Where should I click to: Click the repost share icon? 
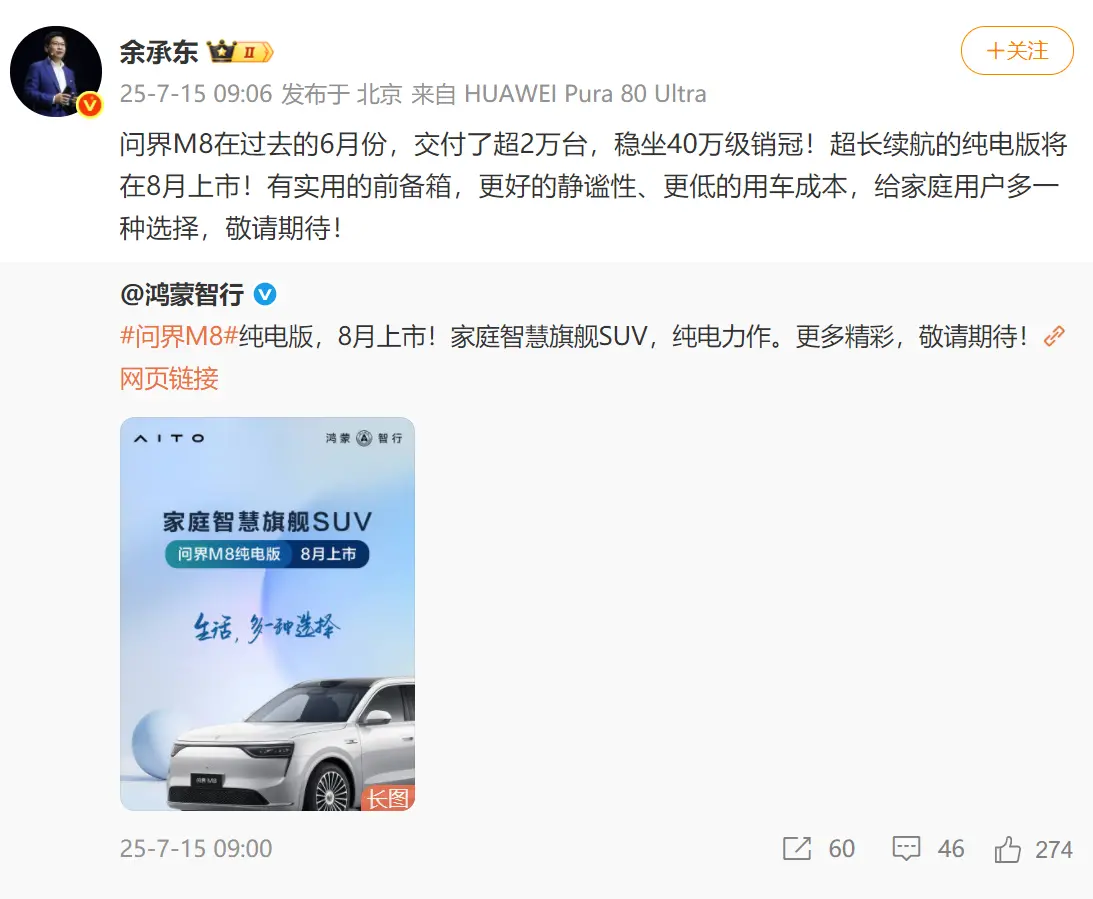(797, 849)
